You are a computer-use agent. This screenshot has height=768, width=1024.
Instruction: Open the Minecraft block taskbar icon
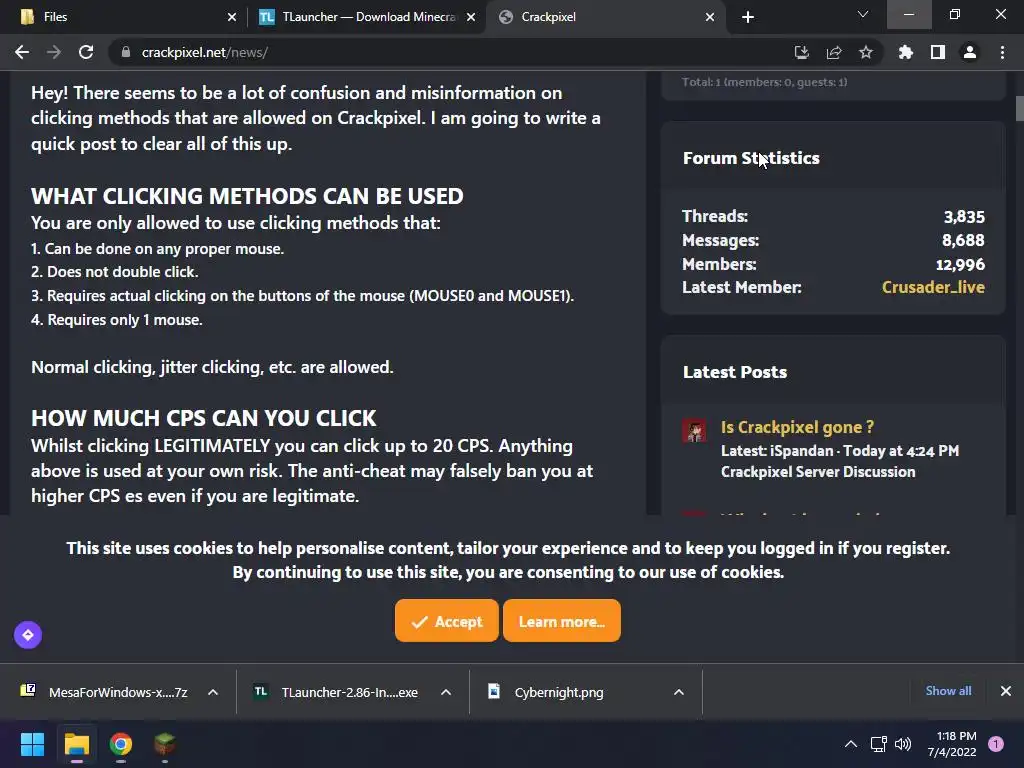(x=165, y=744)
